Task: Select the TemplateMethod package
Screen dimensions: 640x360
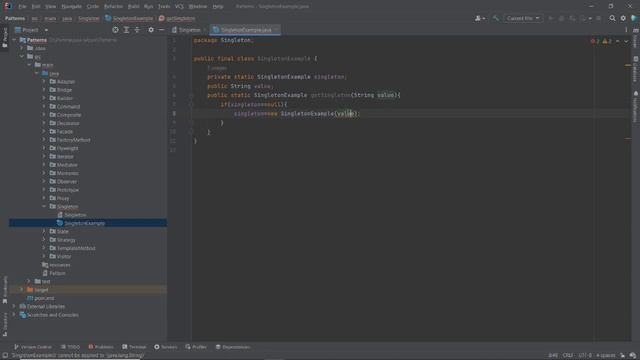Action: (76, 248)
